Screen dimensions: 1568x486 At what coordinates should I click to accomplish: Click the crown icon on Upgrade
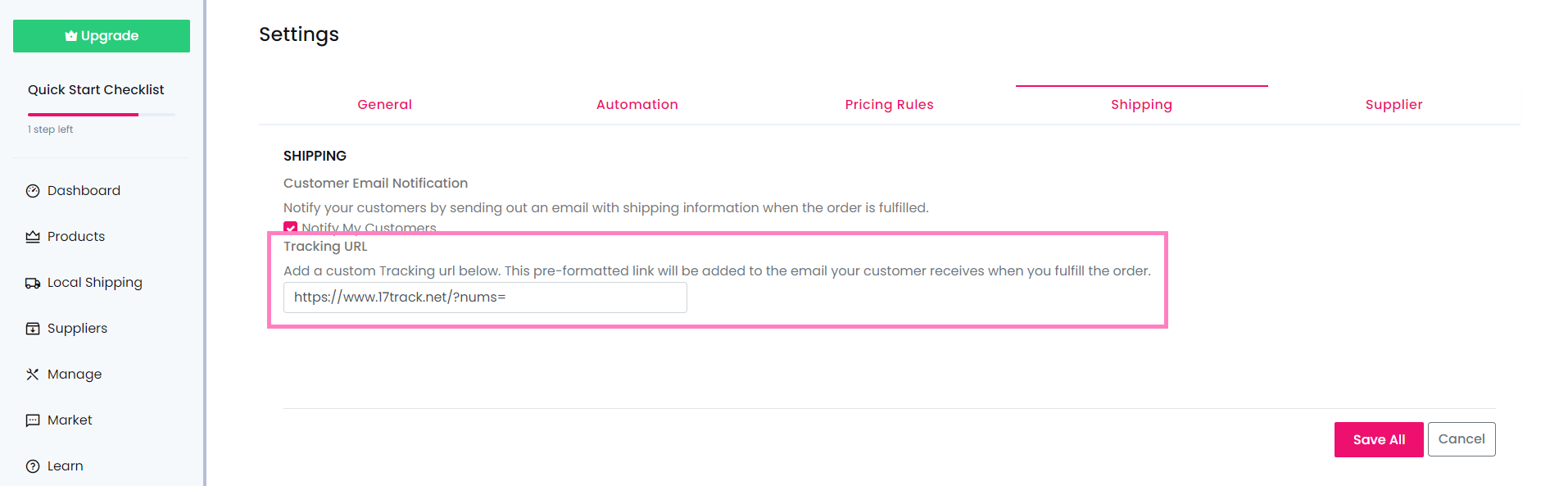click(71, 36)
